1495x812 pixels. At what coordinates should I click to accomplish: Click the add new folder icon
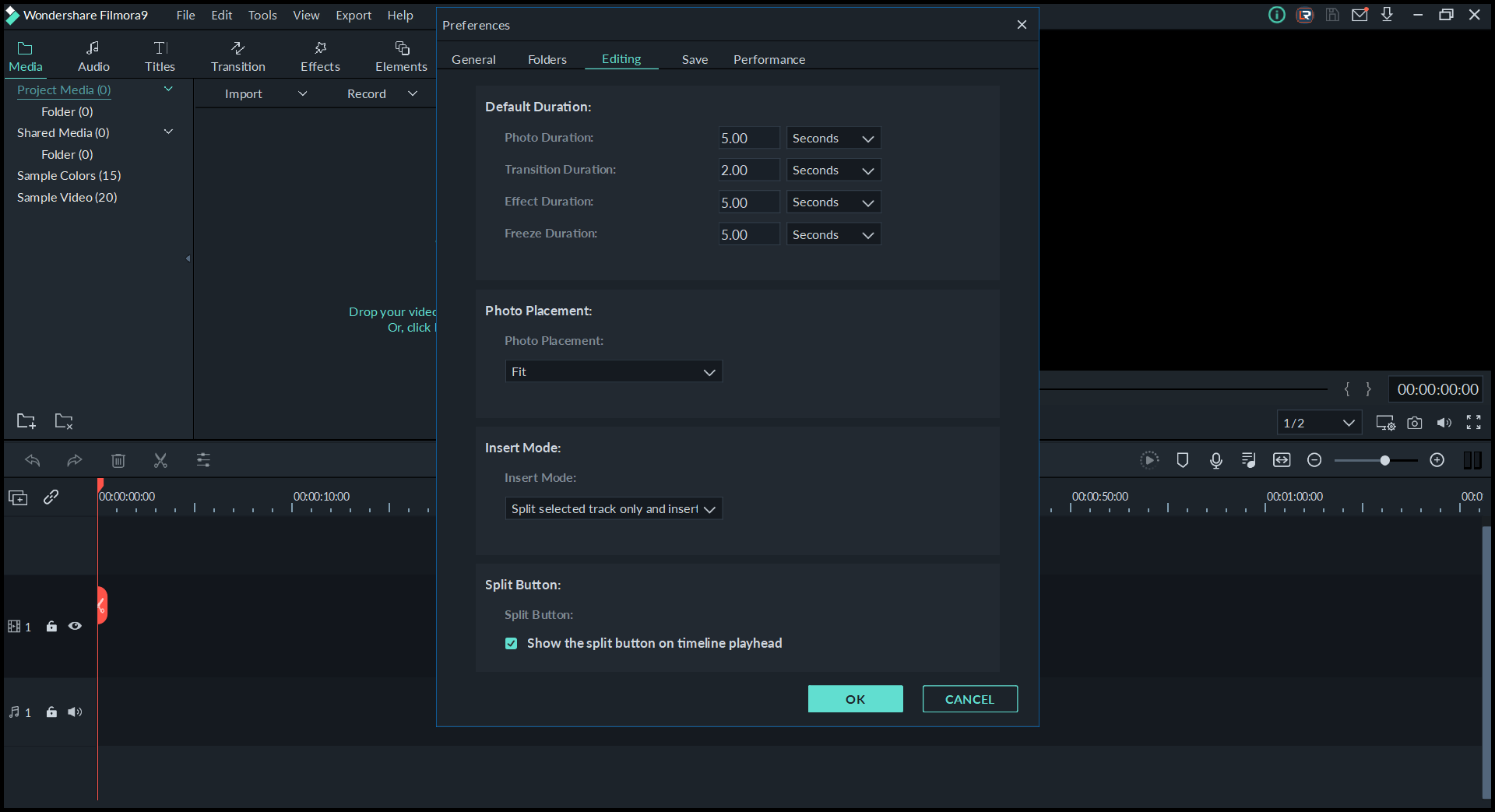point(26,421)
